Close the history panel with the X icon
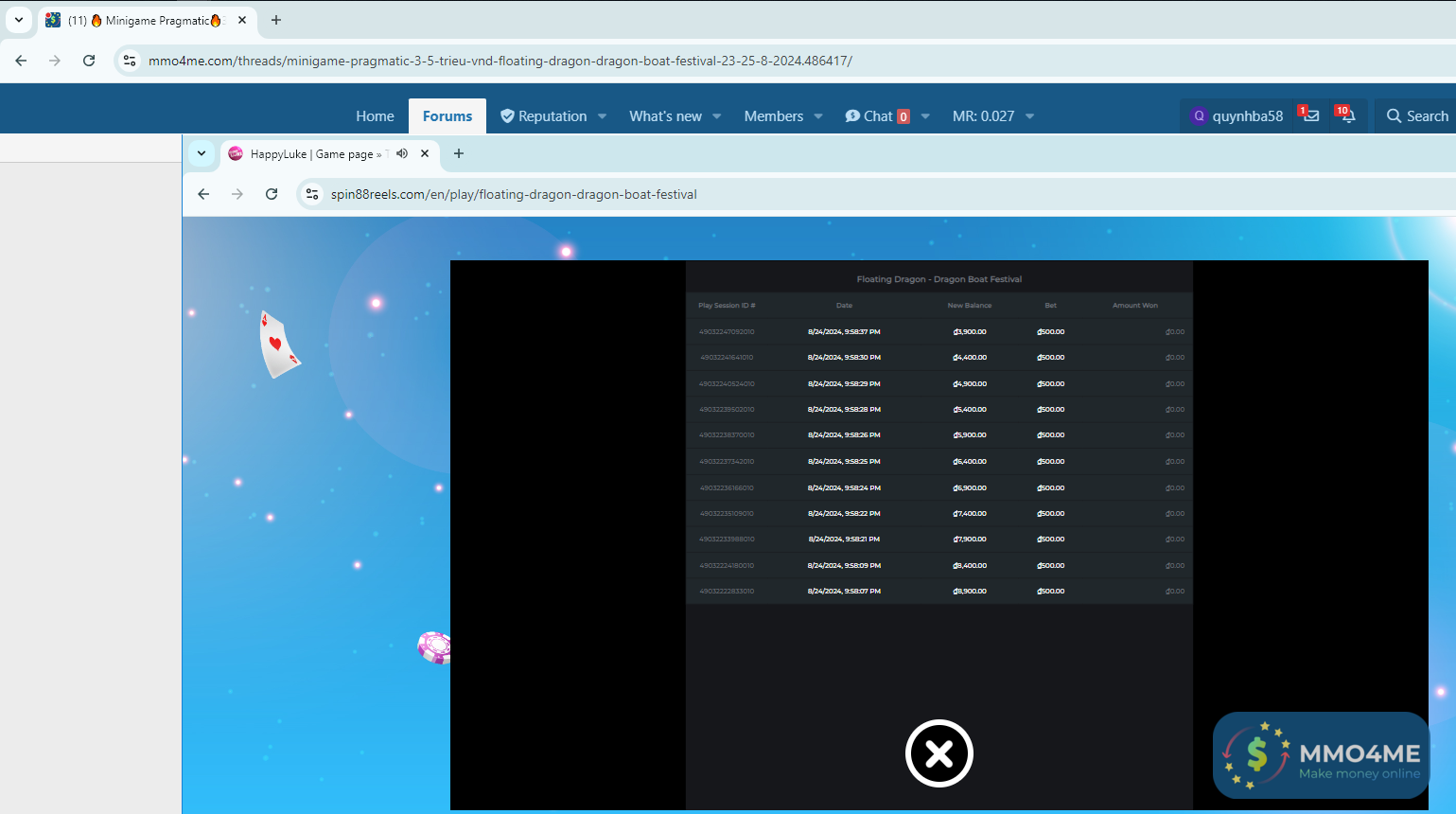This screenshot has width=1456, height=814. click(x=939, y=753)
